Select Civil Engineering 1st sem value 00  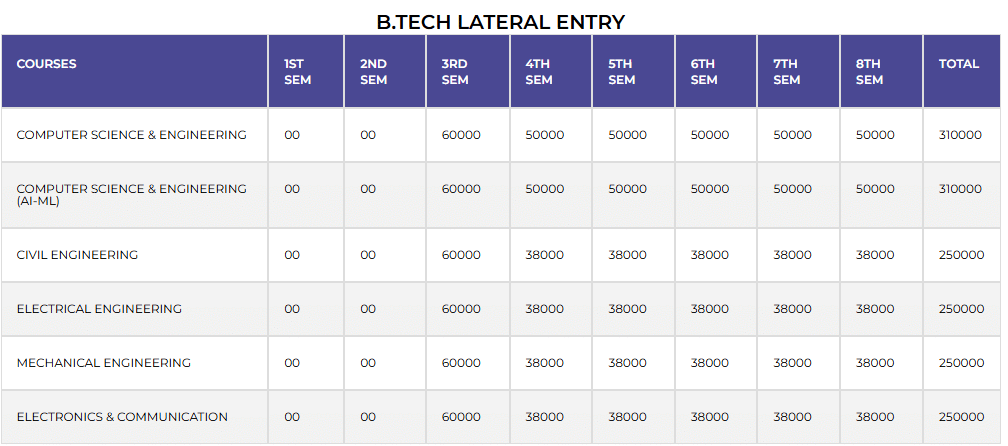point(292,255)
